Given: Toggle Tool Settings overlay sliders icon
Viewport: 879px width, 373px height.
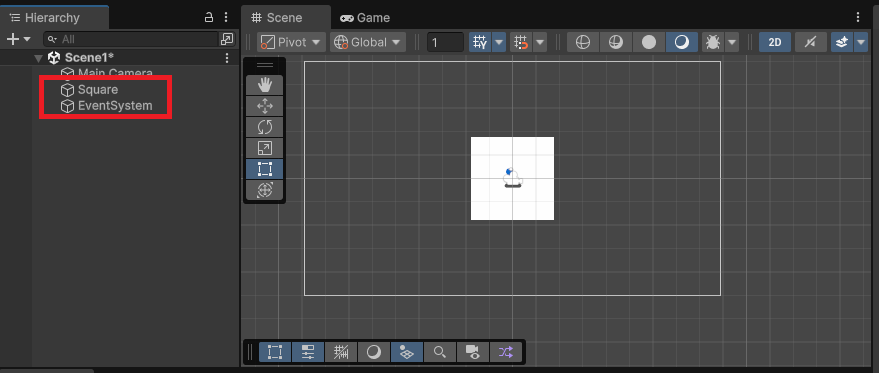Looking at the screenshot, I should [x=308, y=352].
